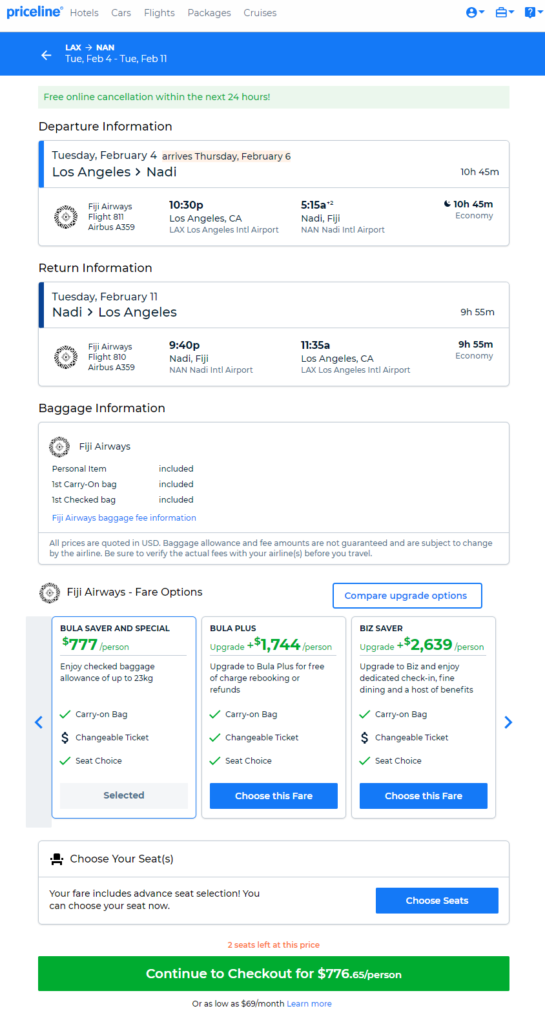Click Carry-on Bag checkmark in Biz Saver card
This screenshot has height=1024, width=545.
click(x=365, y=714)
